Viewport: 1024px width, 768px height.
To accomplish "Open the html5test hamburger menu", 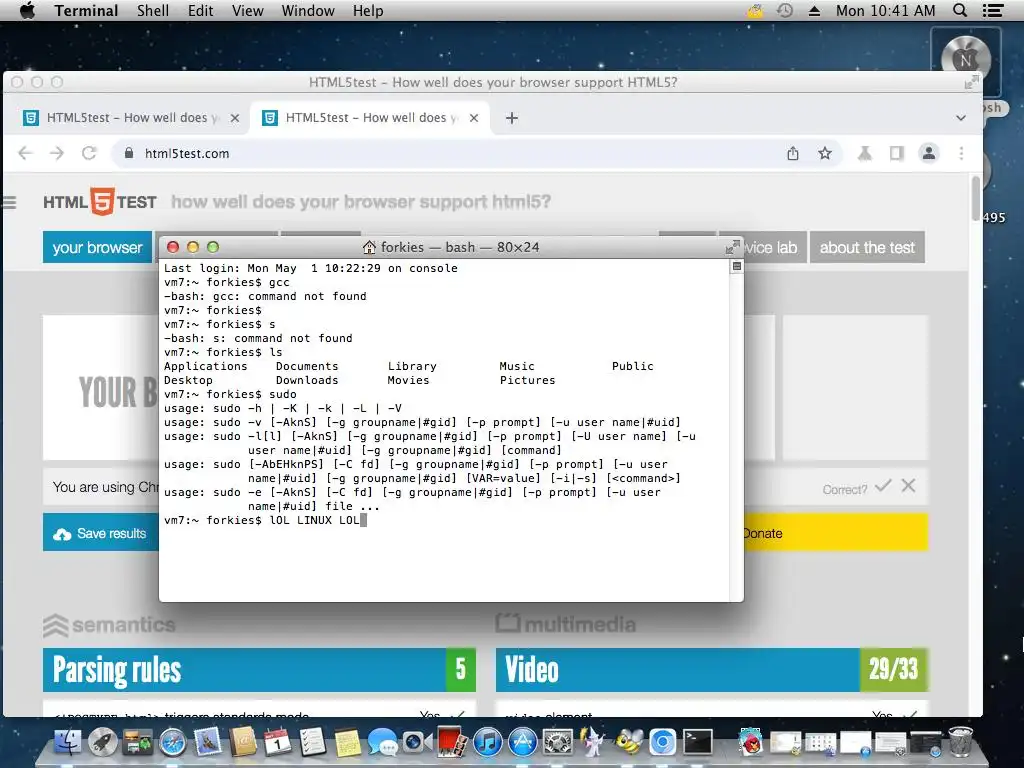I will pyautogui.click(x=9, y=202).
